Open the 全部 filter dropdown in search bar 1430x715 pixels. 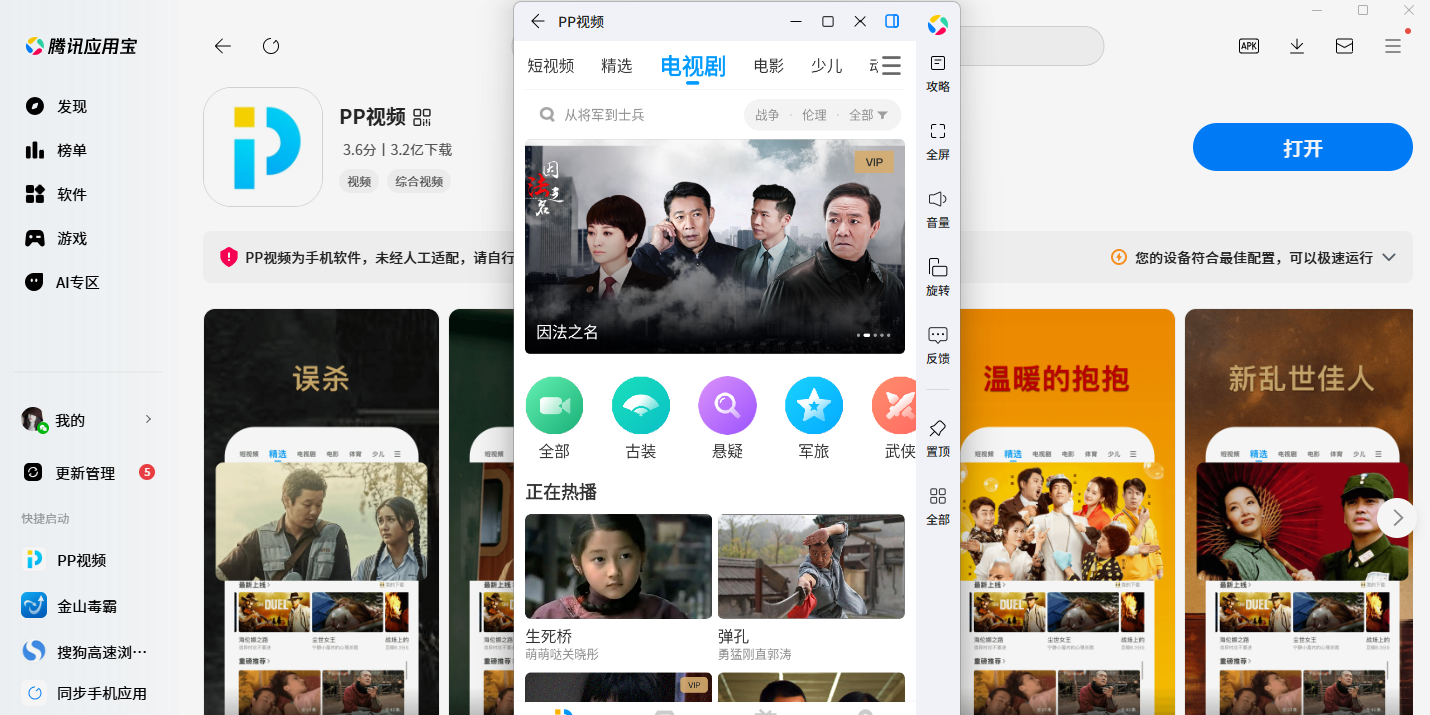coord(869,115)
